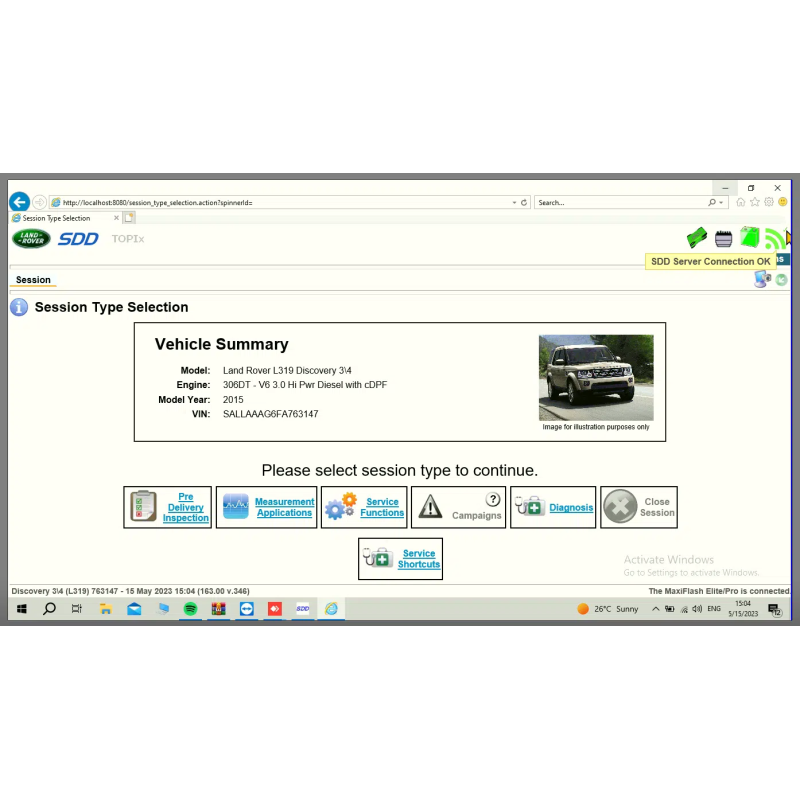This screenshot has height=800, width=800.
Task: Select the Diagnosis session link
Action: click(x=571, y=508)
